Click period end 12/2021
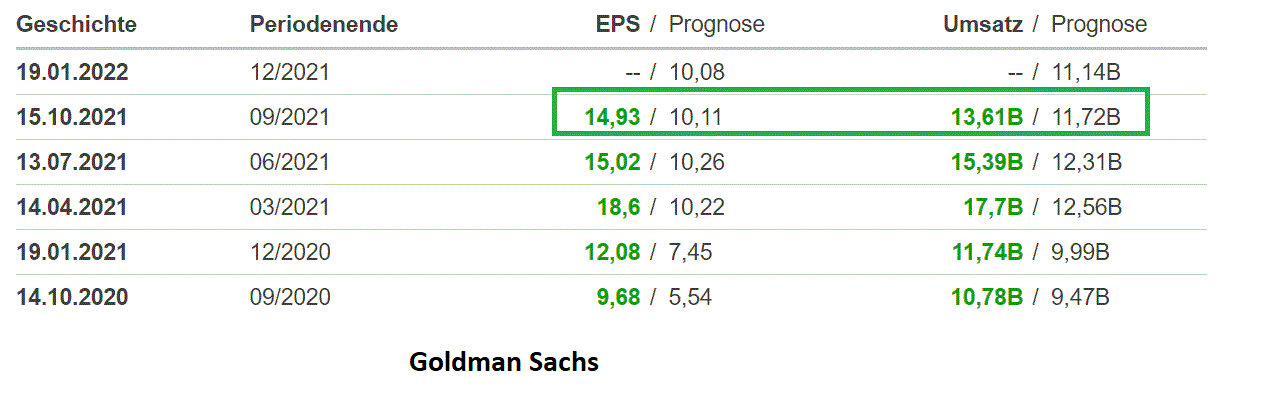This screenshot has height=397, width=1266. (290, 72)
